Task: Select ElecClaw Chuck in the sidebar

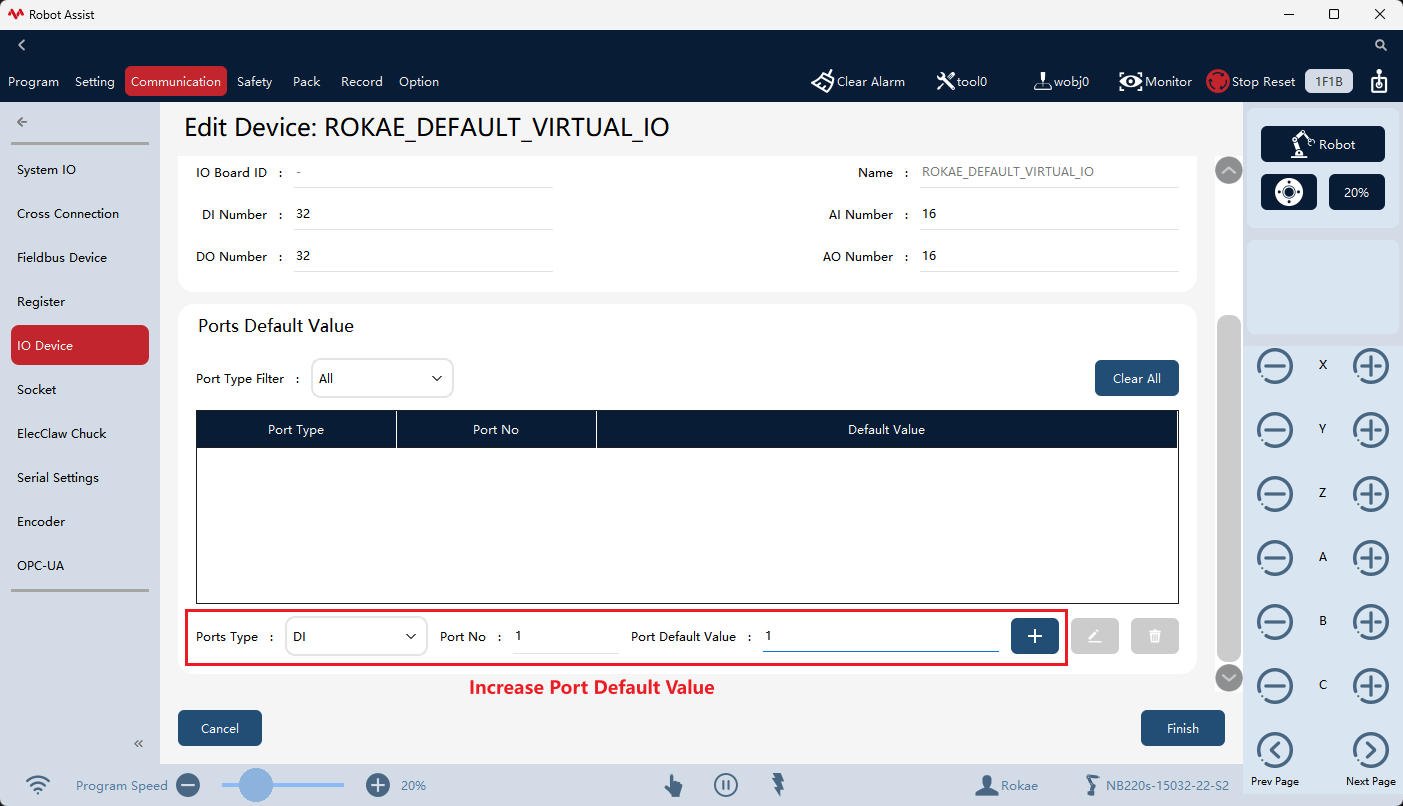Action: (80, 434)
